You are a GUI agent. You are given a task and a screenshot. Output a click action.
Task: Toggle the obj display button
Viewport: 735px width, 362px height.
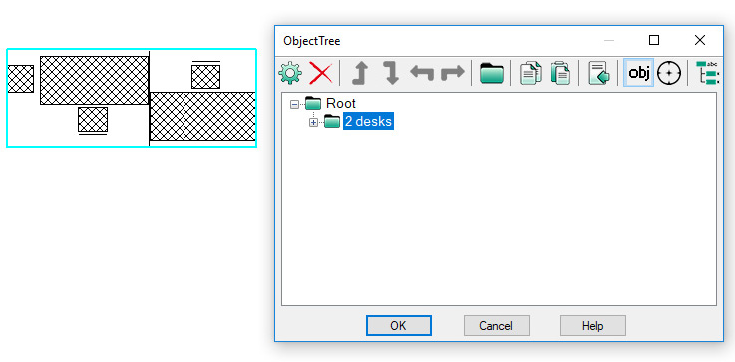click(x=638, y=73)
